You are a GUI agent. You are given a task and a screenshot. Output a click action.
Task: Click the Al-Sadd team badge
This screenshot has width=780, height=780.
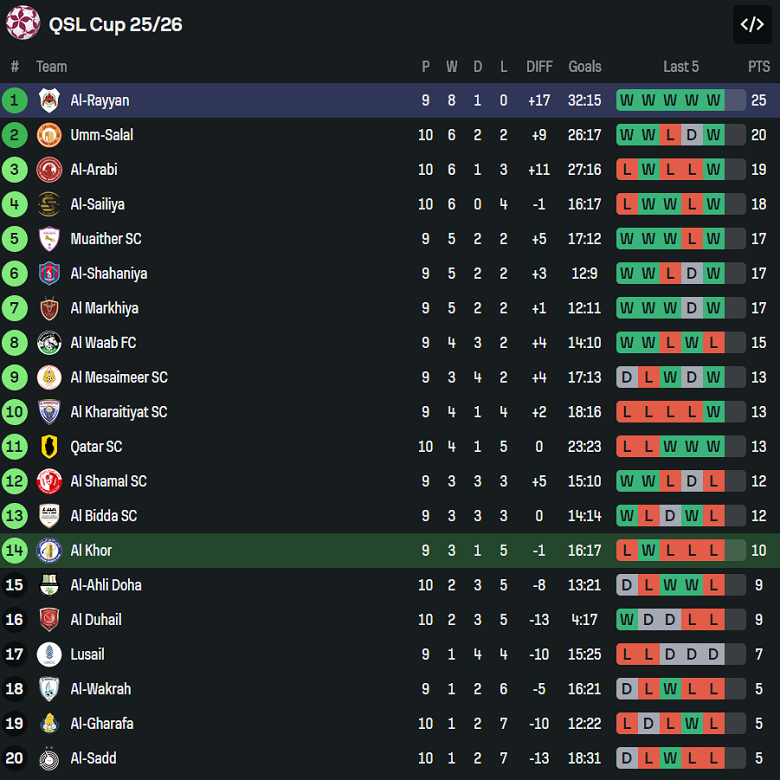coord(49,758)
